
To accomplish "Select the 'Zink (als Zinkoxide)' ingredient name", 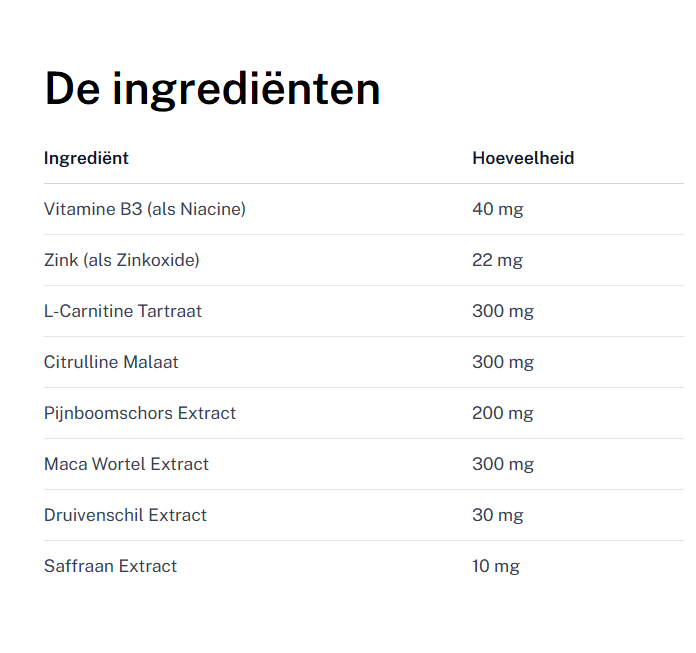I will (122, 260).
